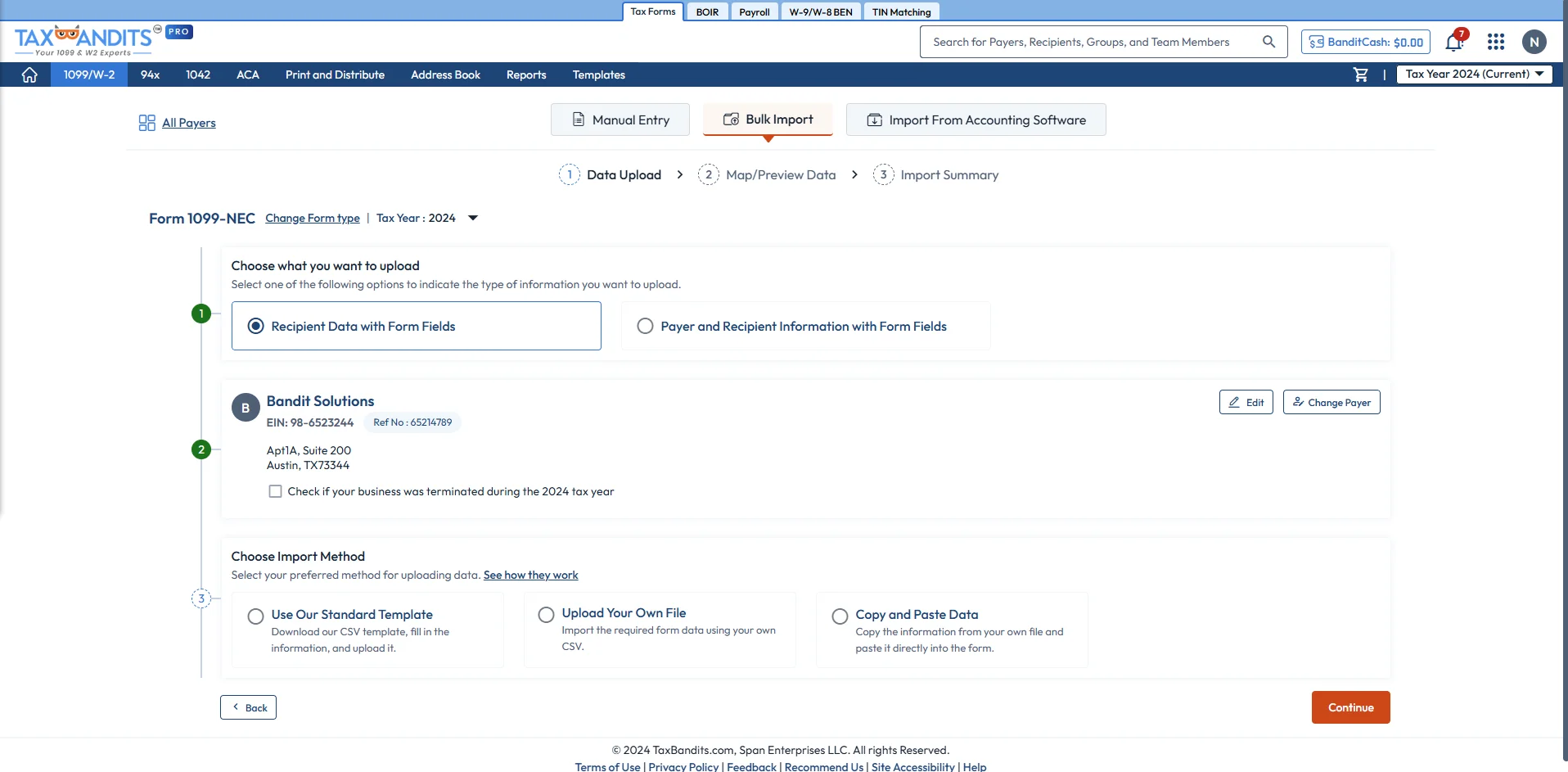Open the shopping cart icon
1568x772 pixels.
click(x=1361, y=74)
